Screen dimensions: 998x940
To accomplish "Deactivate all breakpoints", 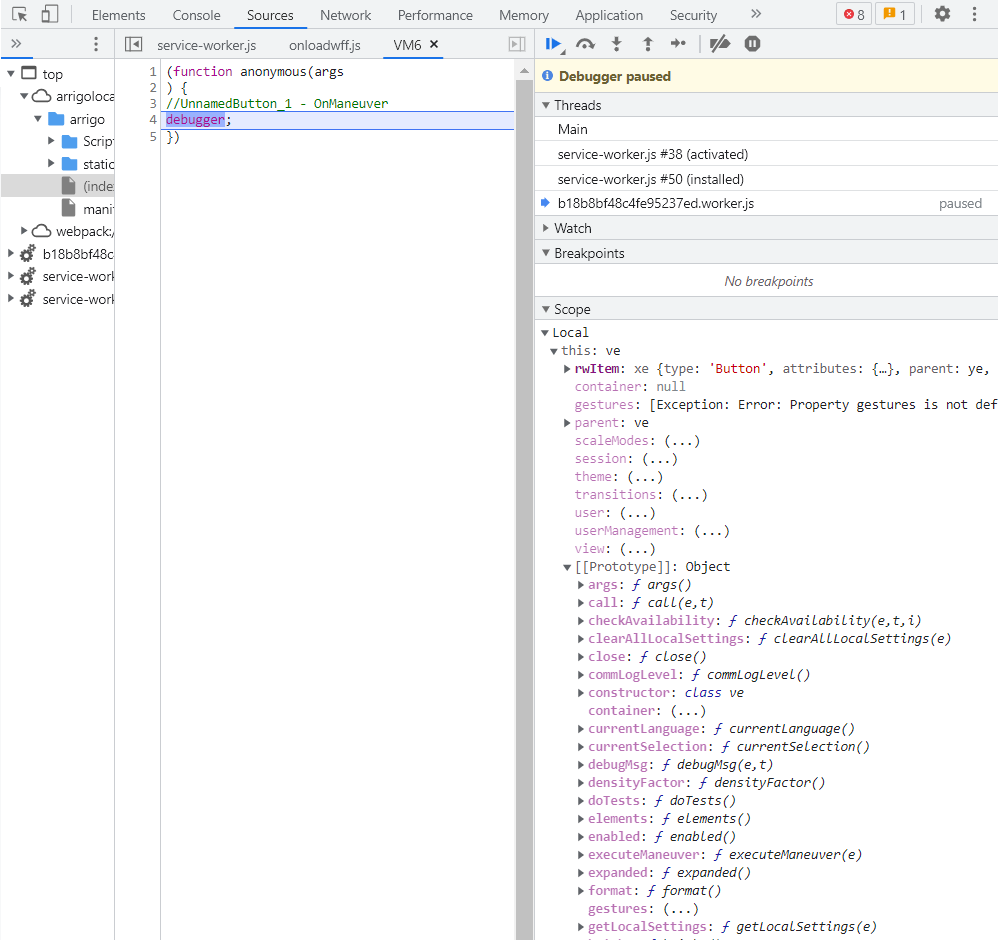I will coord(719,44).
